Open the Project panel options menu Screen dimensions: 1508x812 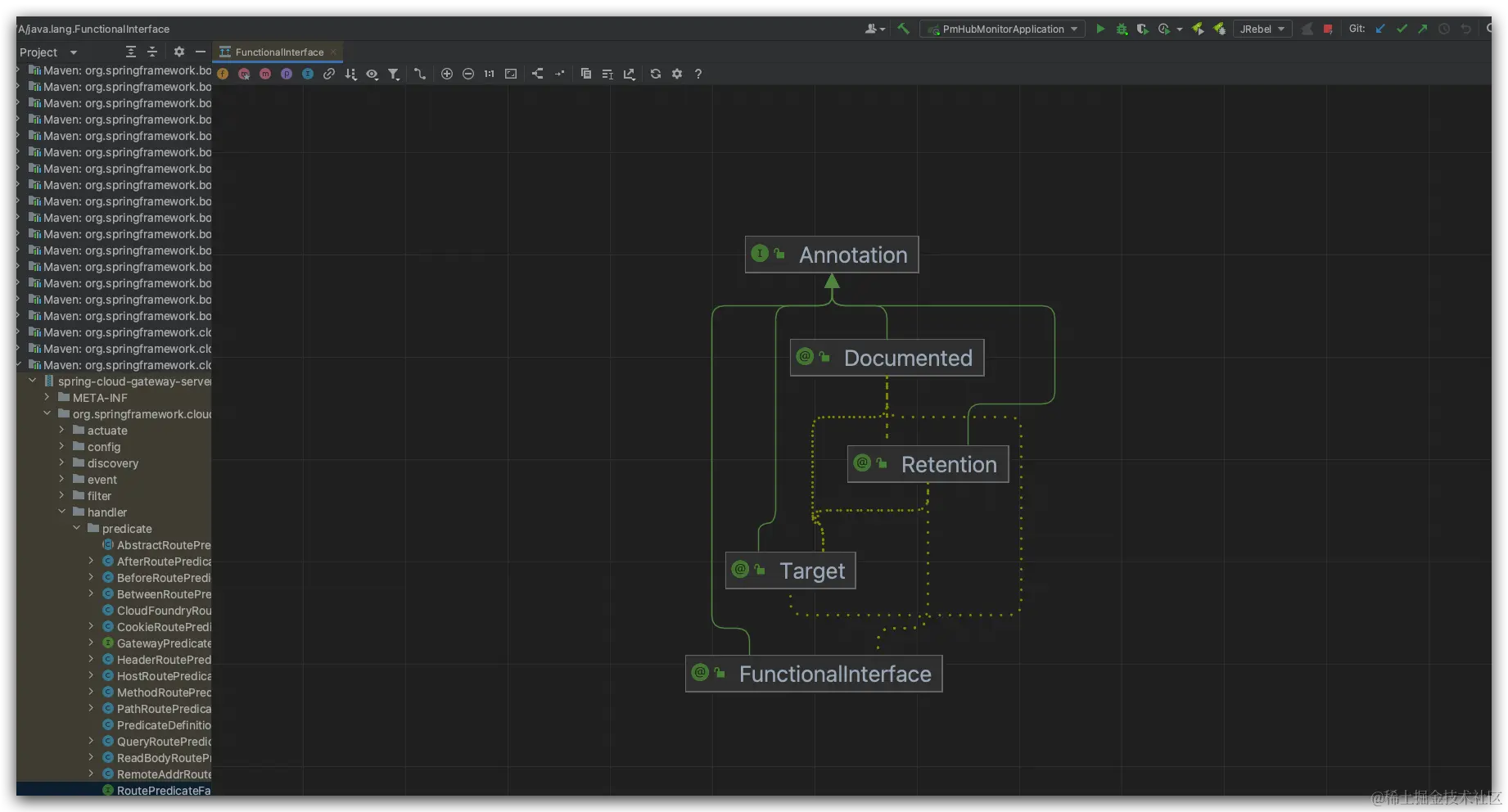(x=178, y=52)
